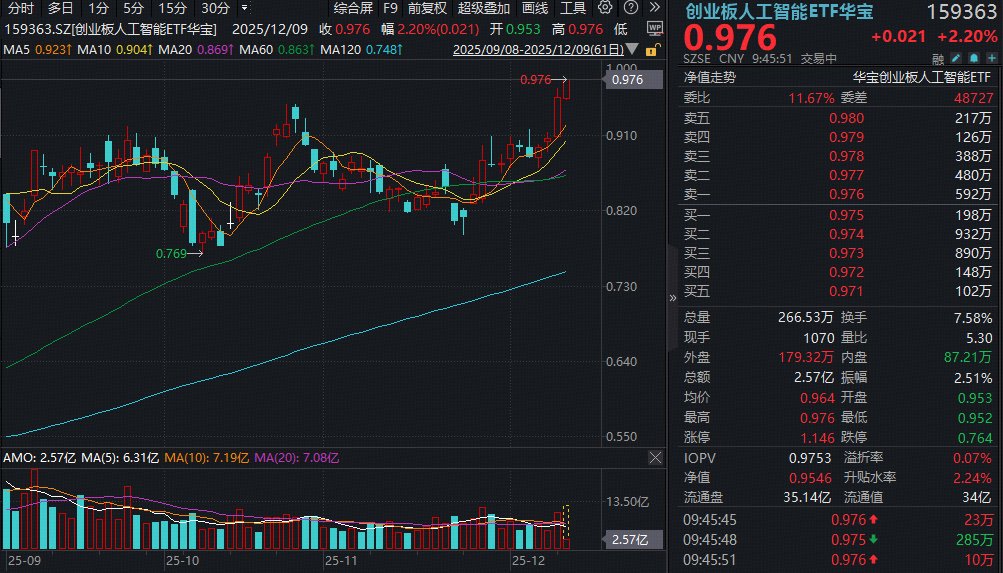Open chart settings gear icon
1003x573 pixels.
[x=605, y=8]
